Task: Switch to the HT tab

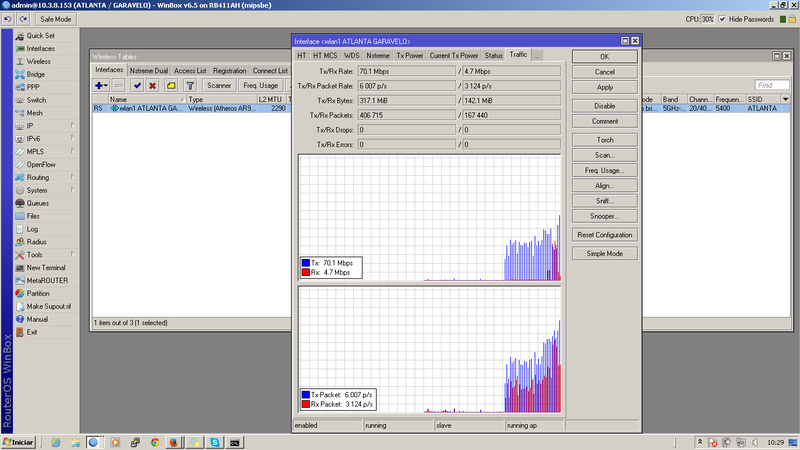Action: pos(302,56)
